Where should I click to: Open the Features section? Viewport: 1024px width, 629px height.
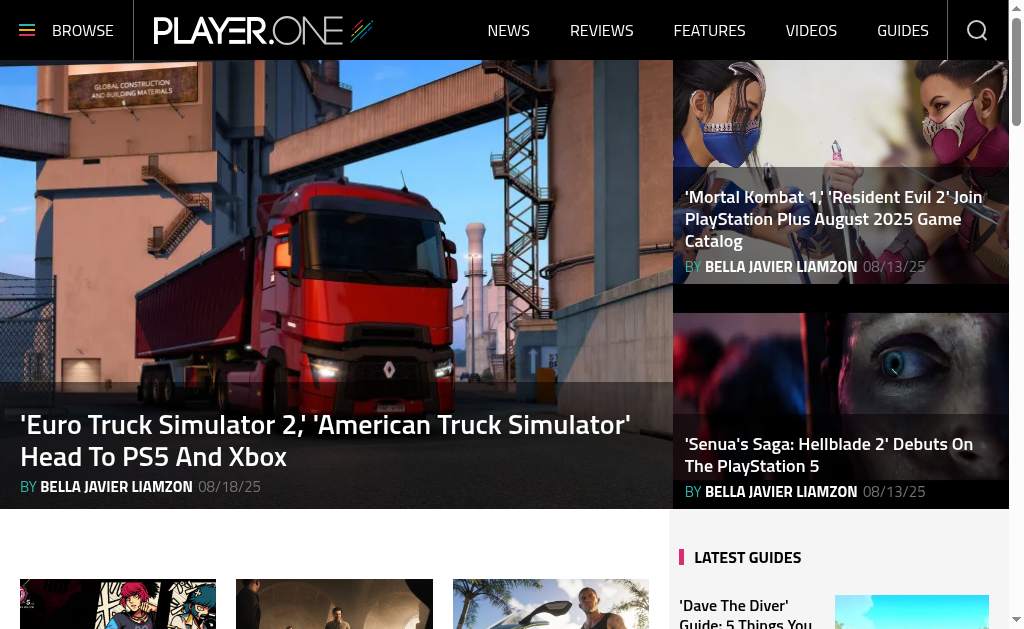709,31
